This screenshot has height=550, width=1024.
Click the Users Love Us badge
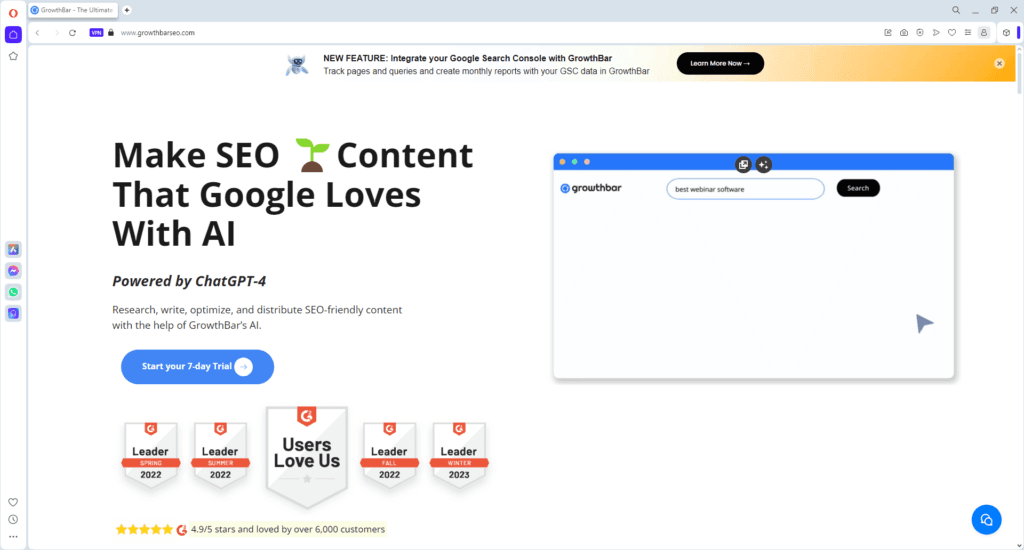point(306,457)
